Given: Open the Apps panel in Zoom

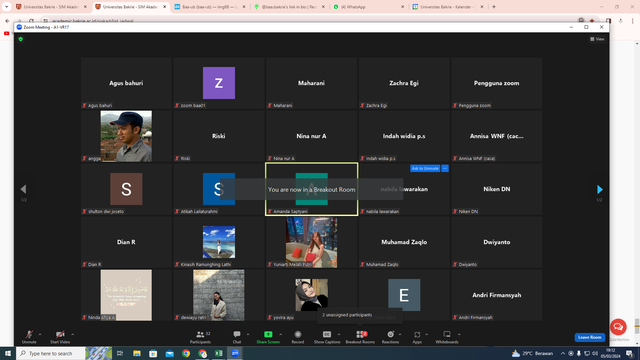Looking at the screenshot, I should tap(417, 337).
